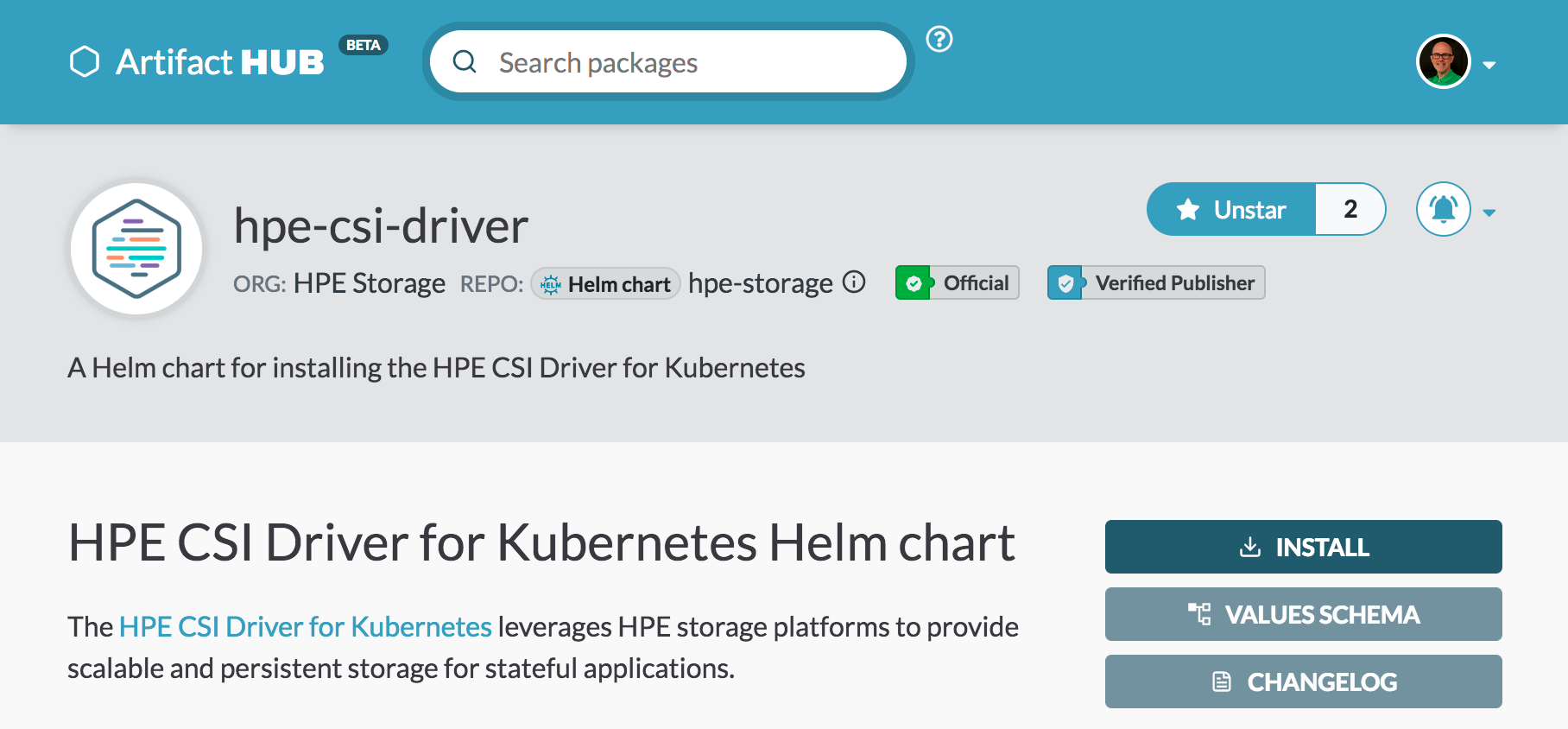
Task: Click the search magnifier icon
Action: tap(465, 61)
